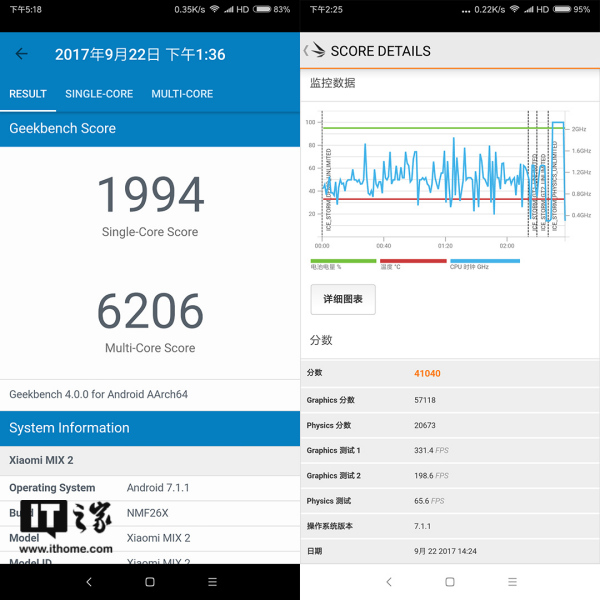Tap the NMF26X build value

(x=148, y=513)
